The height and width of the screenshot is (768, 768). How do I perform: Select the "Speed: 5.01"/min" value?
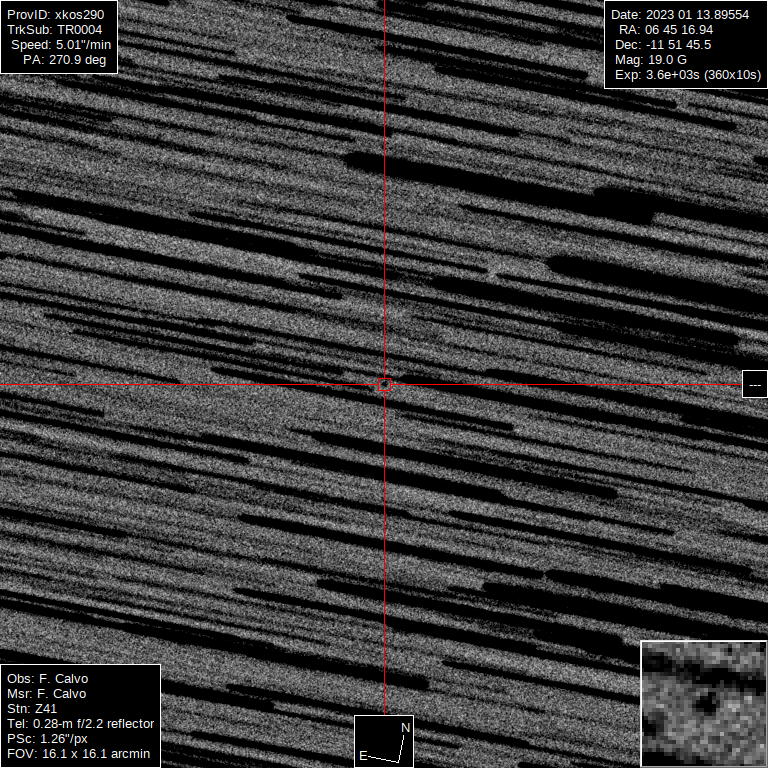point(61,45)
